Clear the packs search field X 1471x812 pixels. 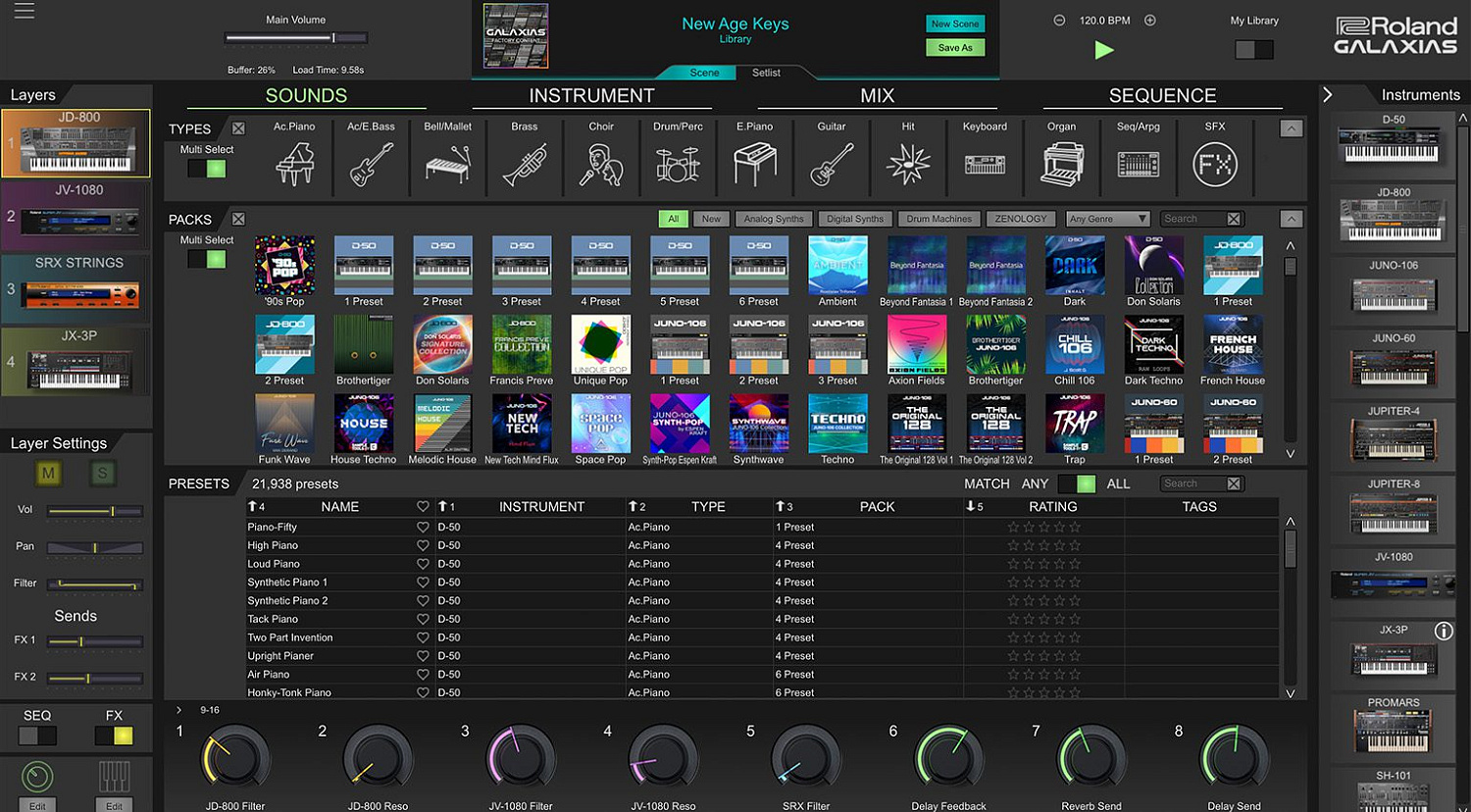1234,219
